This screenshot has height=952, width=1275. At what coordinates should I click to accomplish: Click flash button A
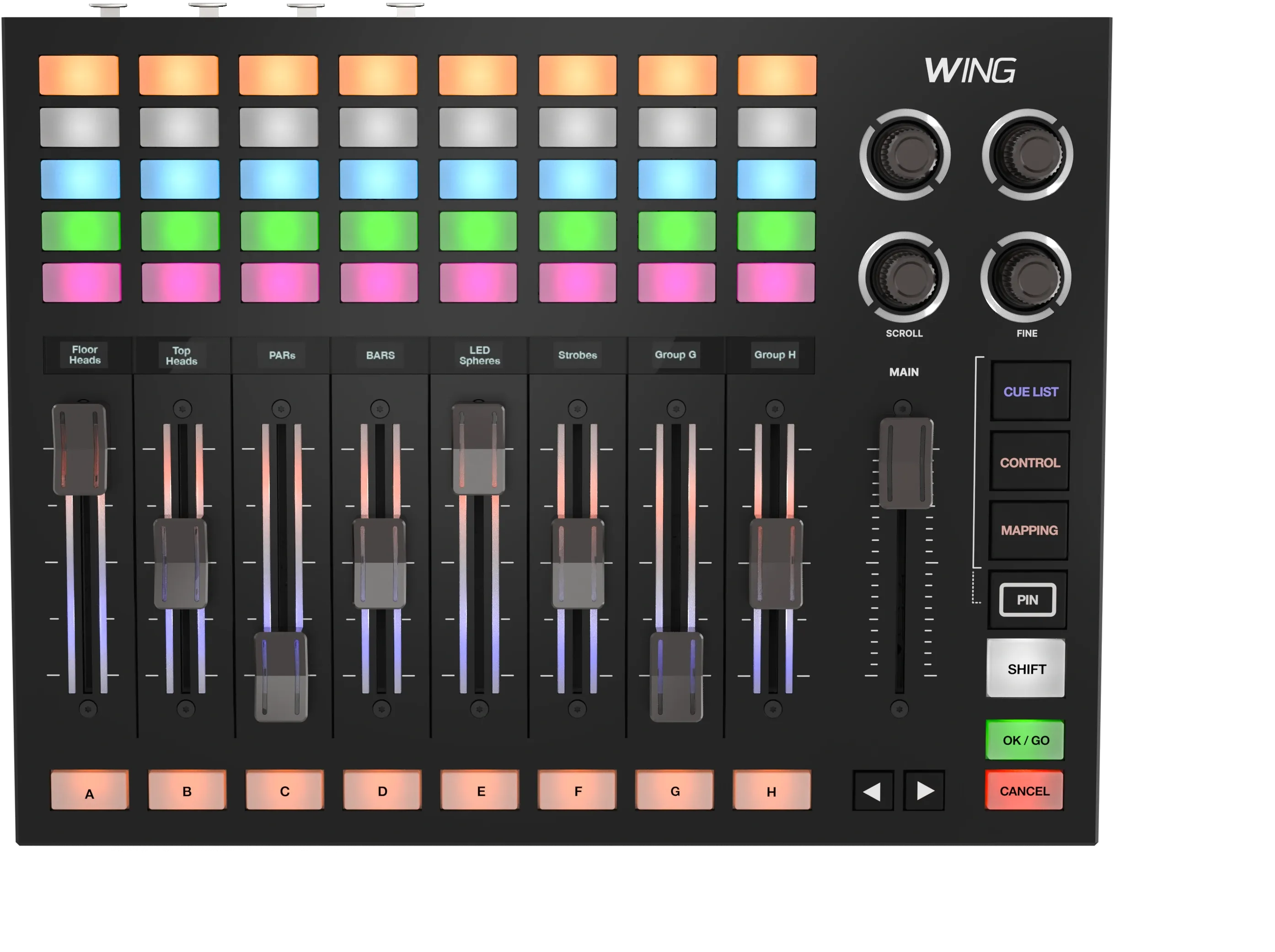click(90, 790)
